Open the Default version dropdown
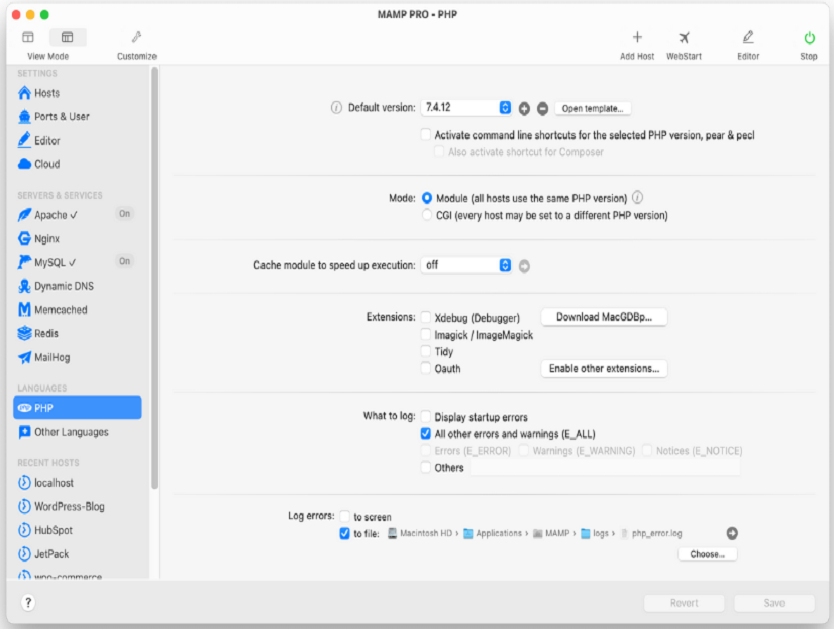 point(466,107)
